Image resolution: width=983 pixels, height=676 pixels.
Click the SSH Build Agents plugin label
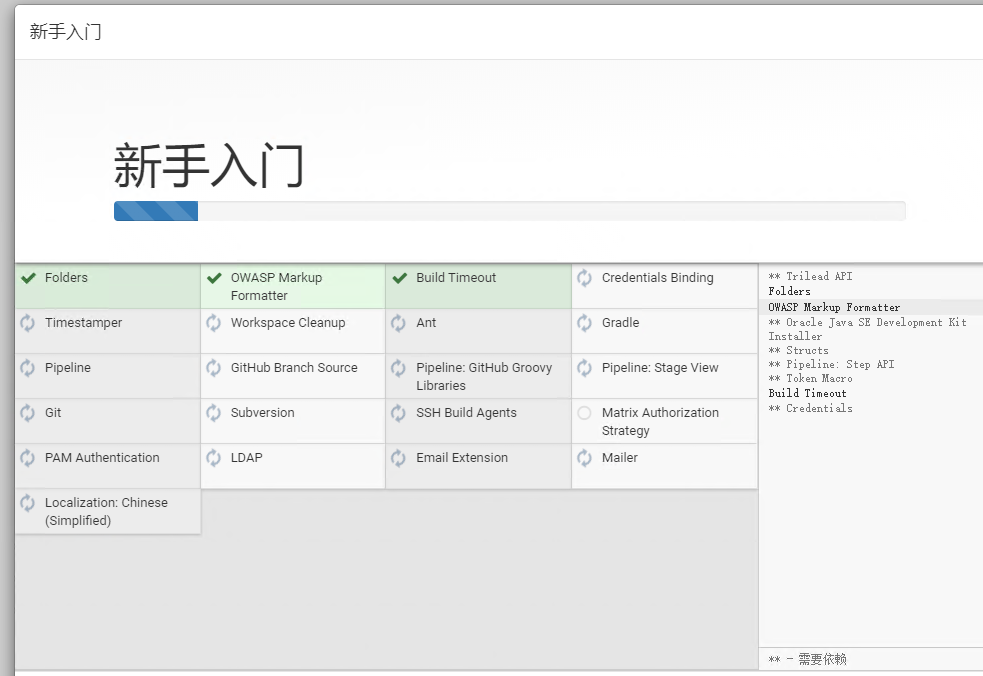[466, 413]
